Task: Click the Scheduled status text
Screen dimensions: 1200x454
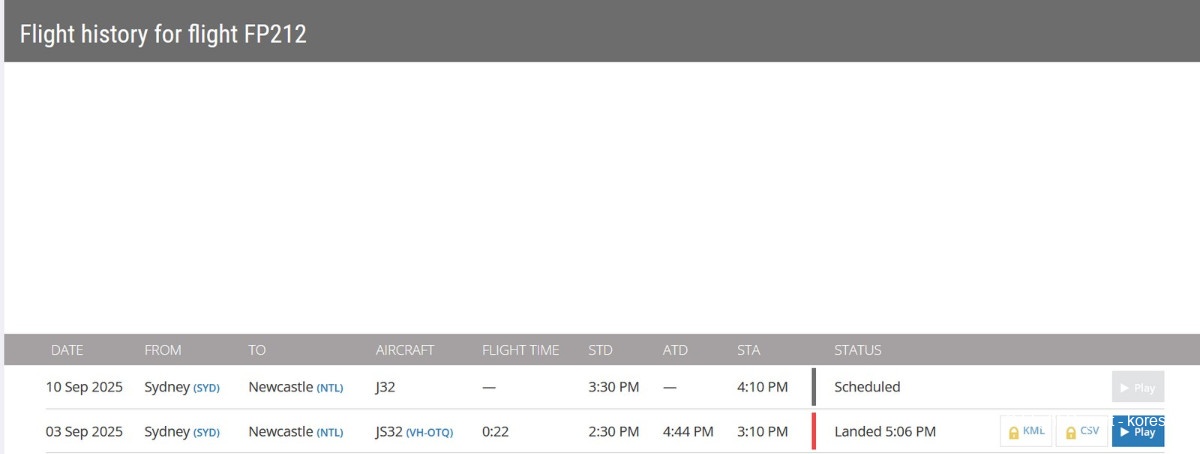Action: 867,387
